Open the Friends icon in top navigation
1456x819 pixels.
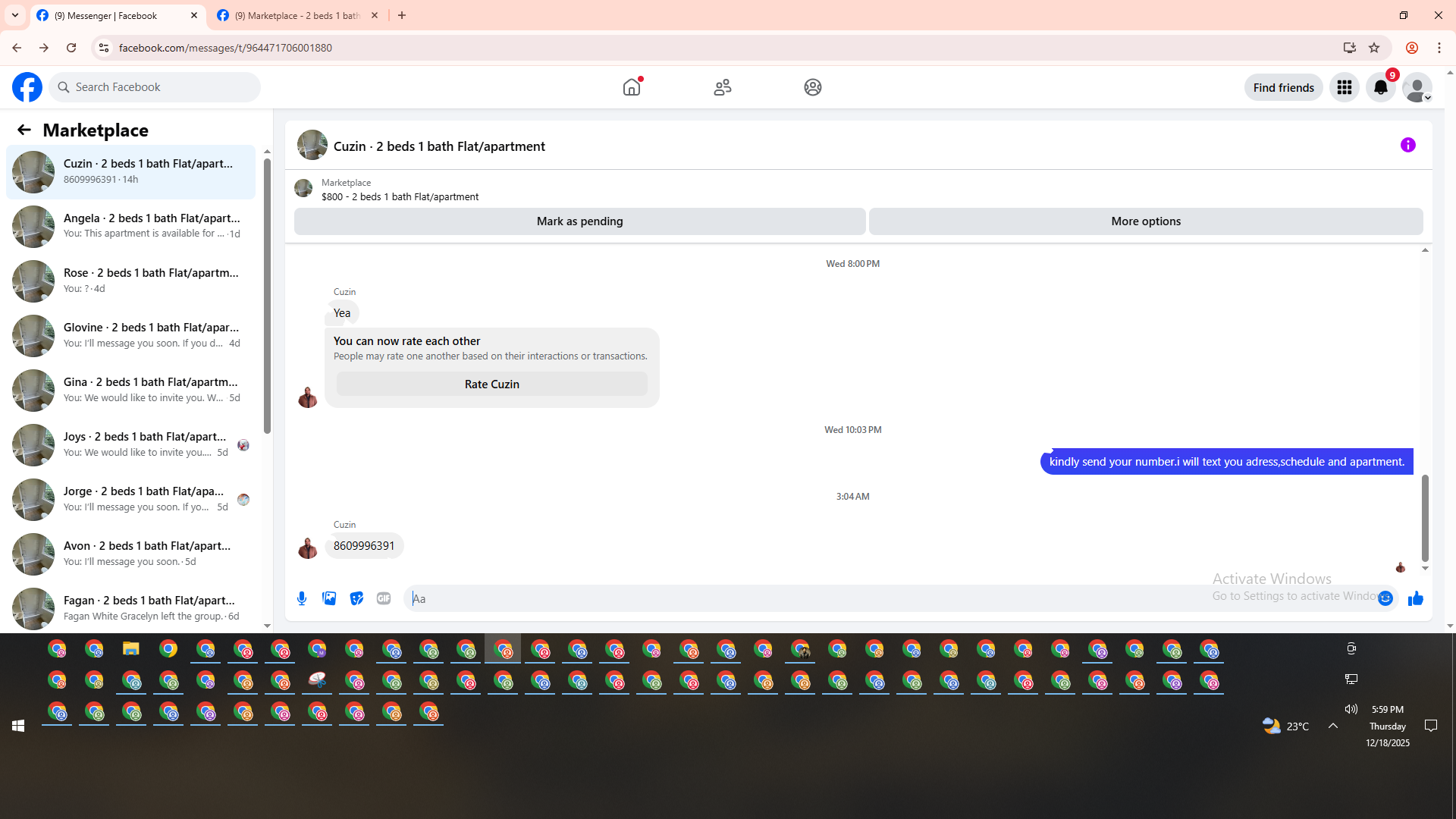(x=723, y=87)
